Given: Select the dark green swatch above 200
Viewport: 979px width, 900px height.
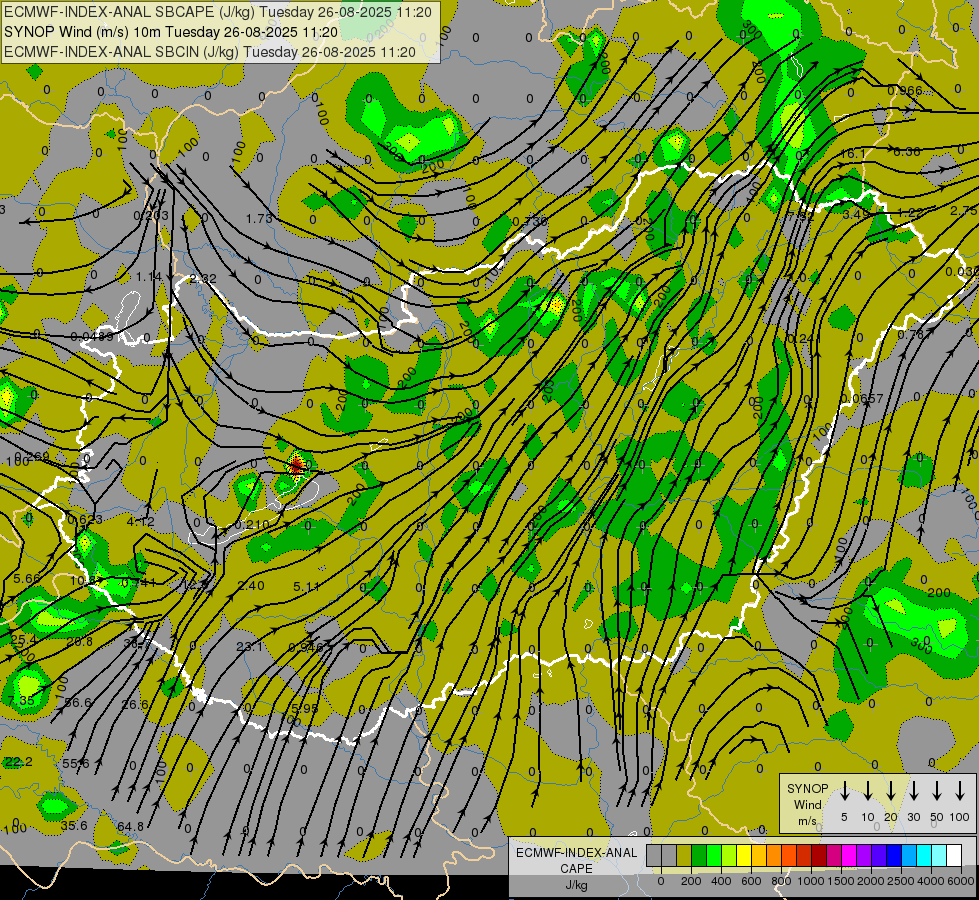Looking at the screenshot, I should tap(699, 855).
